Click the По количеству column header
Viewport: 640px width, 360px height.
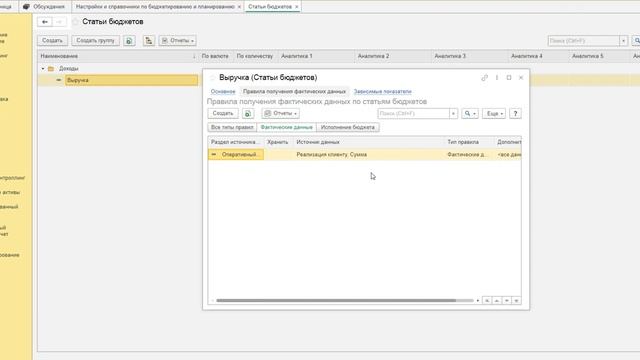point(255,56)
